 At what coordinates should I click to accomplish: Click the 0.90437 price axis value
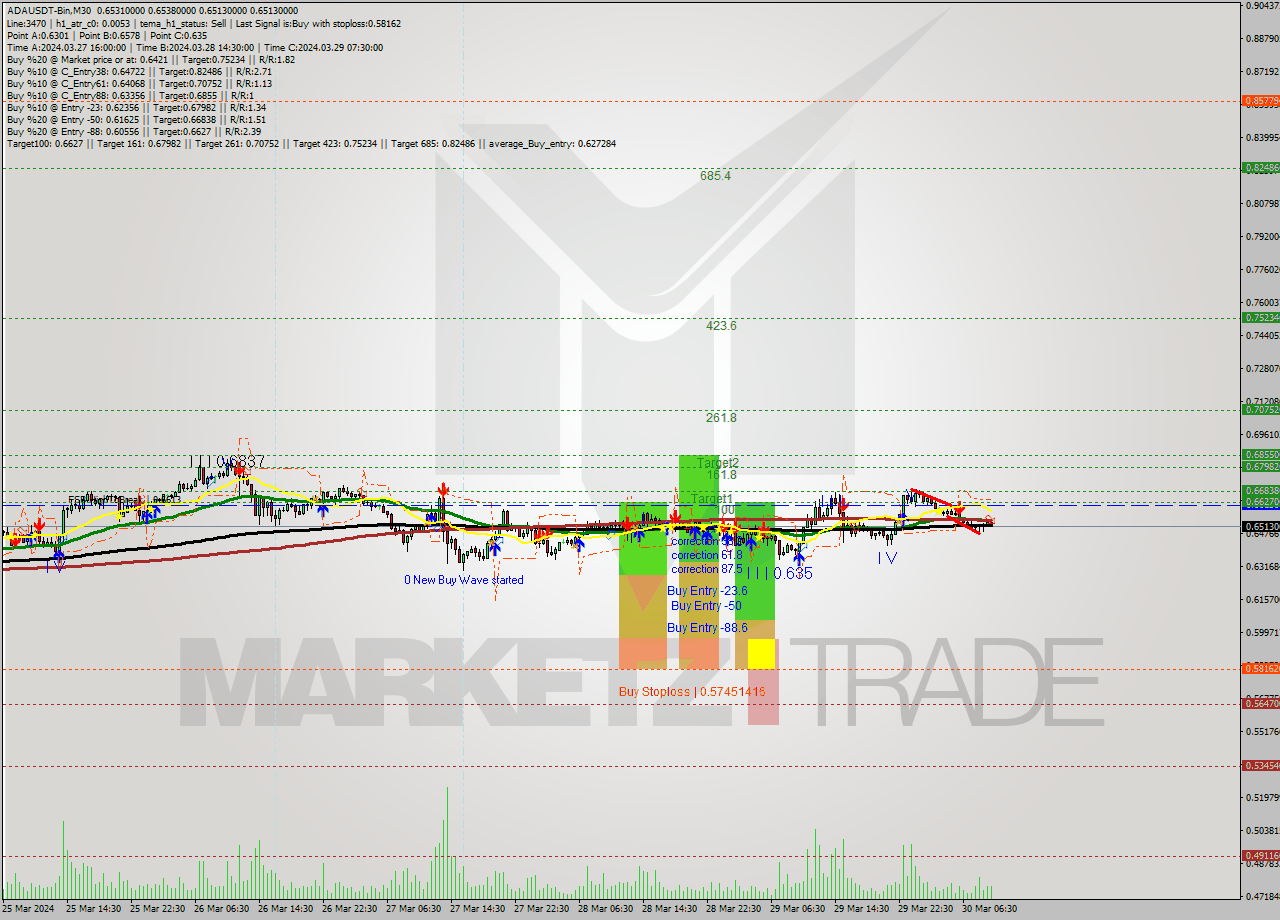tap(1262, 5)
